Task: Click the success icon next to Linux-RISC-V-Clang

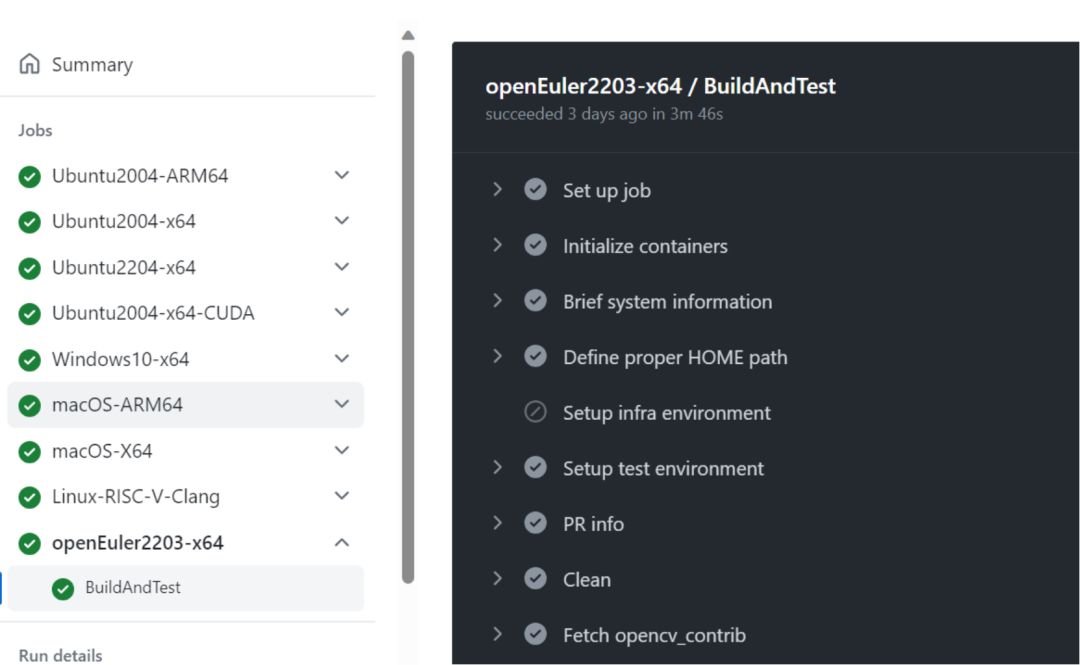Action: point(30,497)
